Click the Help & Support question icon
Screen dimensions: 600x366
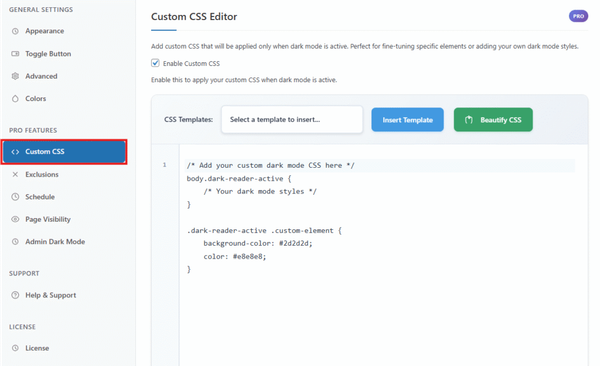(15, 295)
